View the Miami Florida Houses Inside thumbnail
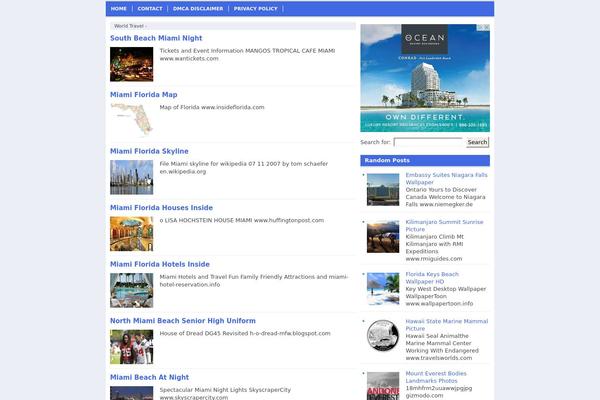The height and width of the screenshot is (400, 600). (x=132, y=234)
